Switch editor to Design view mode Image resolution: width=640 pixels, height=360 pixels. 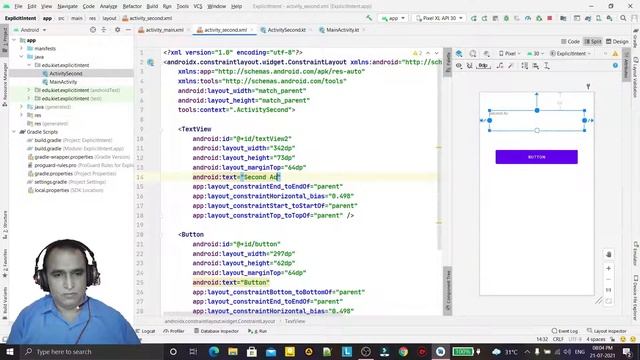tap(617, 42)
